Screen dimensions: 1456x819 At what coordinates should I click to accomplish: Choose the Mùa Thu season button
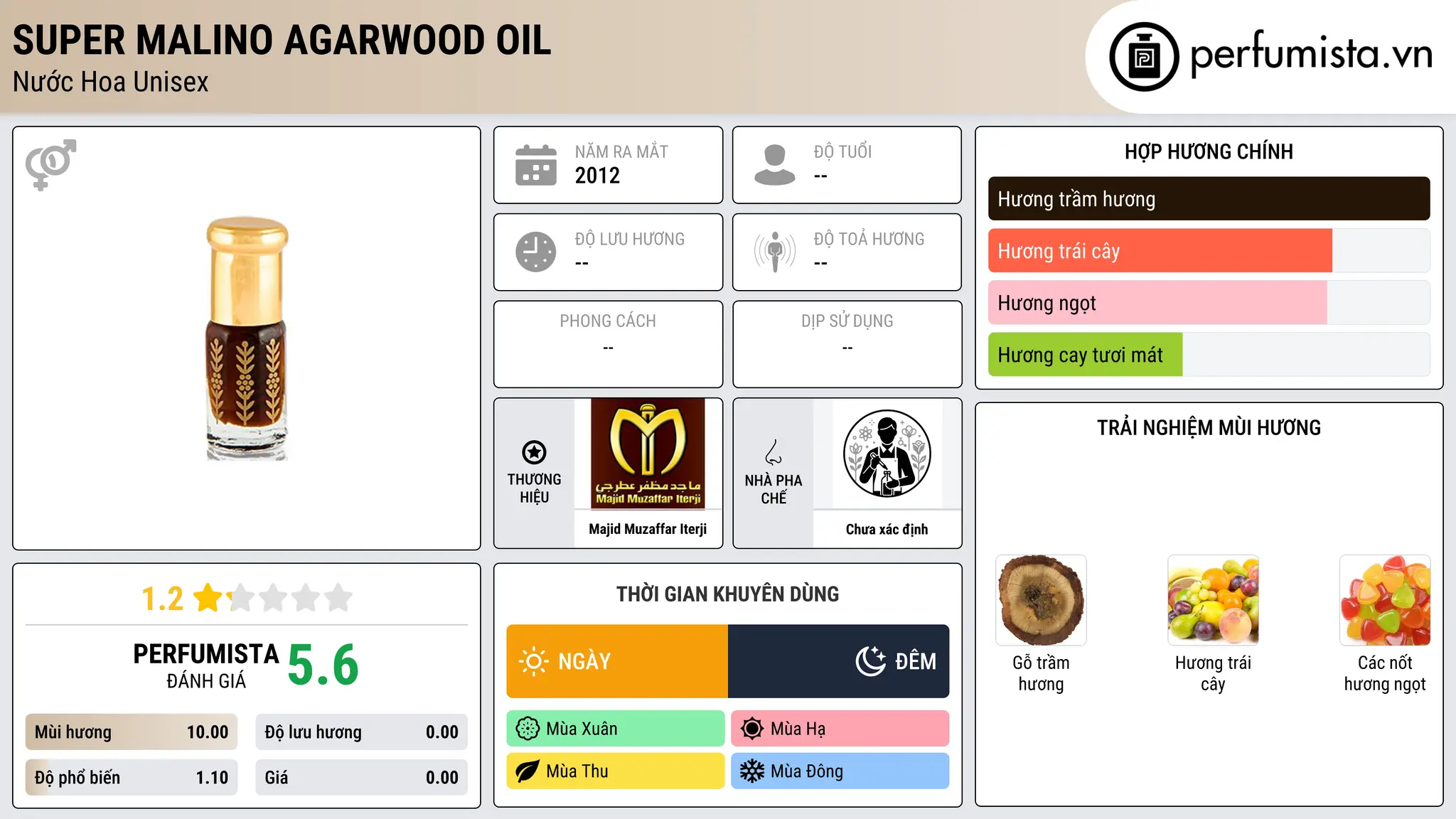[x=616, y=771]
